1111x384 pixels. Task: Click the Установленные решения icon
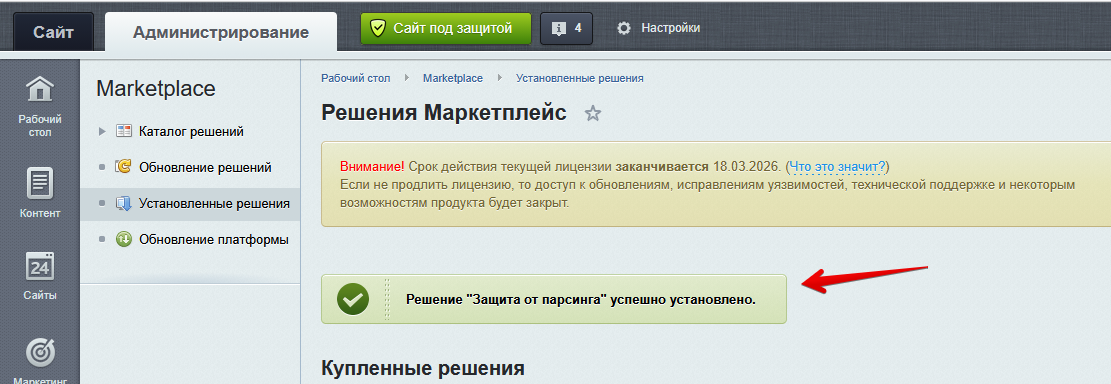point(124,204)
